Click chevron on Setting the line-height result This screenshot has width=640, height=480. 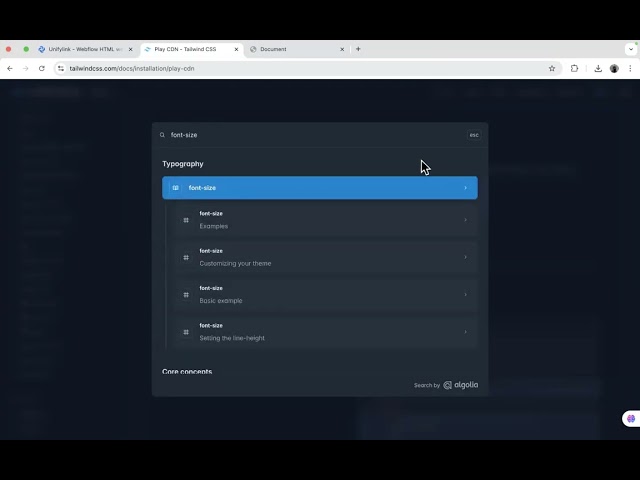point(465,332)
